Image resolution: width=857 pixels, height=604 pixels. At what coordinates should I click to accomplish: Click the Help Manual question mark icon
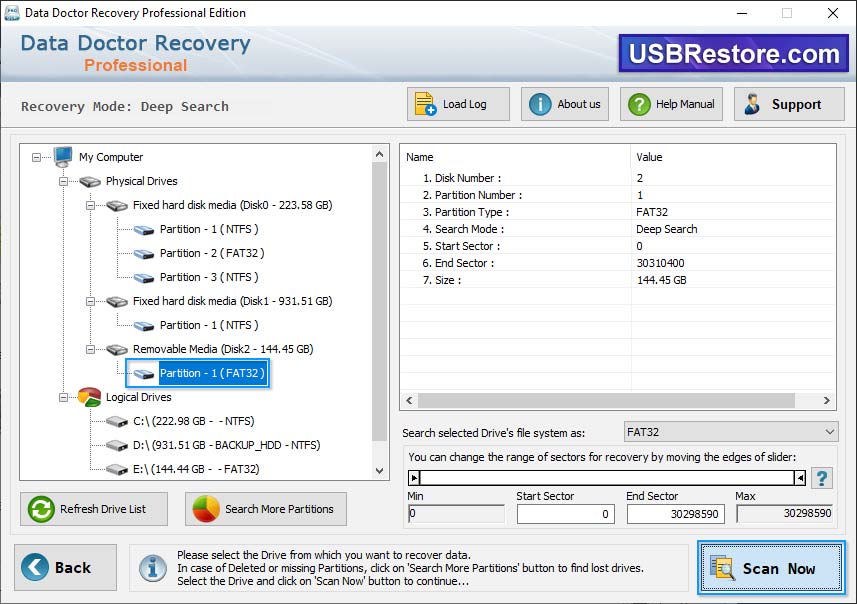[x=639, y=104]
